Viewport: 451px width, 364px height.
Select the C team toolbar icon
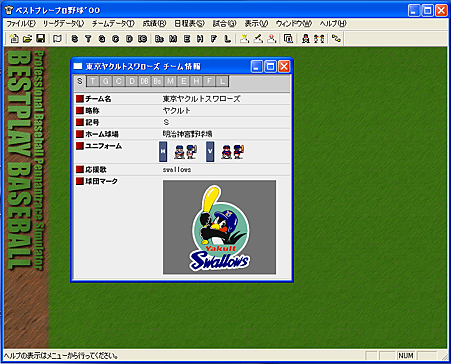[116, 39]
